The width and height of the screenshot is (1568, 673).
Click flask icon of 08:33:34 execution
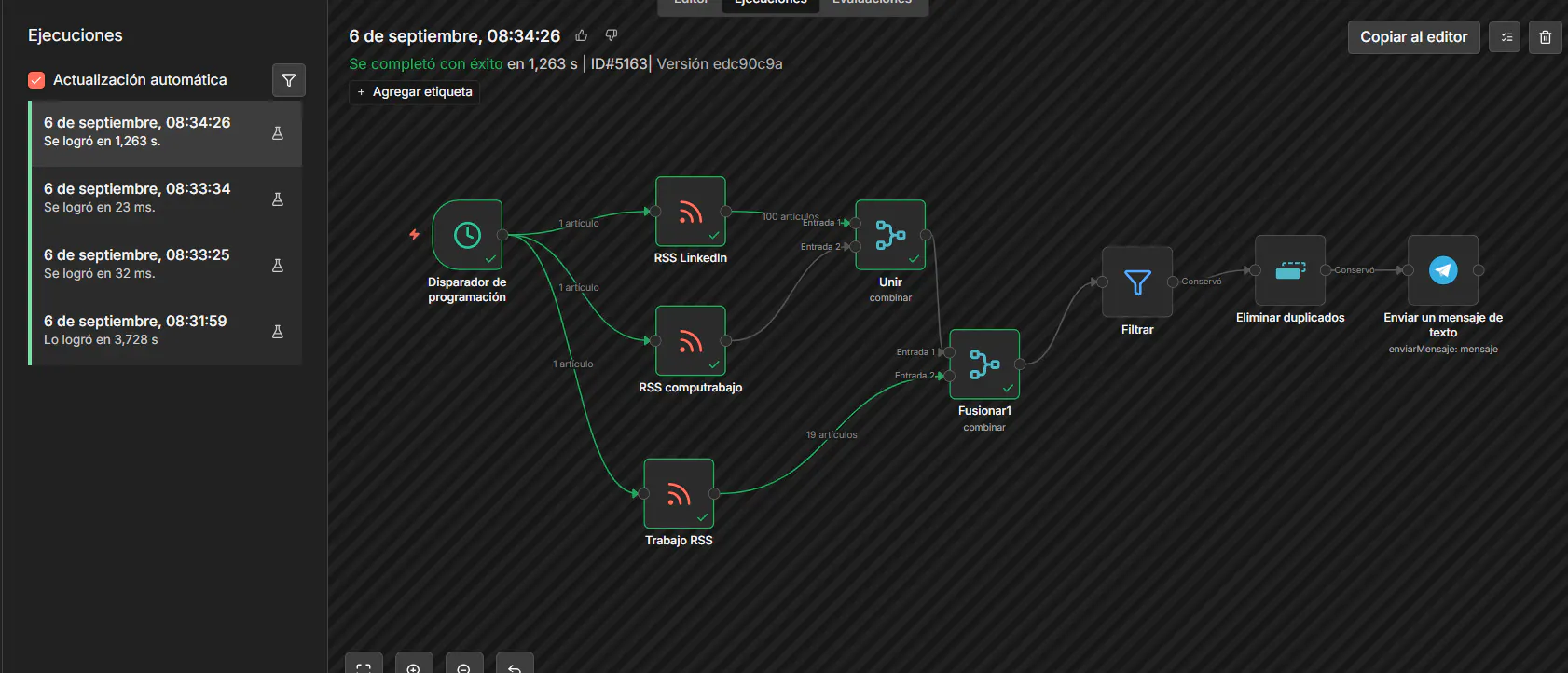(x=278, y=199)
